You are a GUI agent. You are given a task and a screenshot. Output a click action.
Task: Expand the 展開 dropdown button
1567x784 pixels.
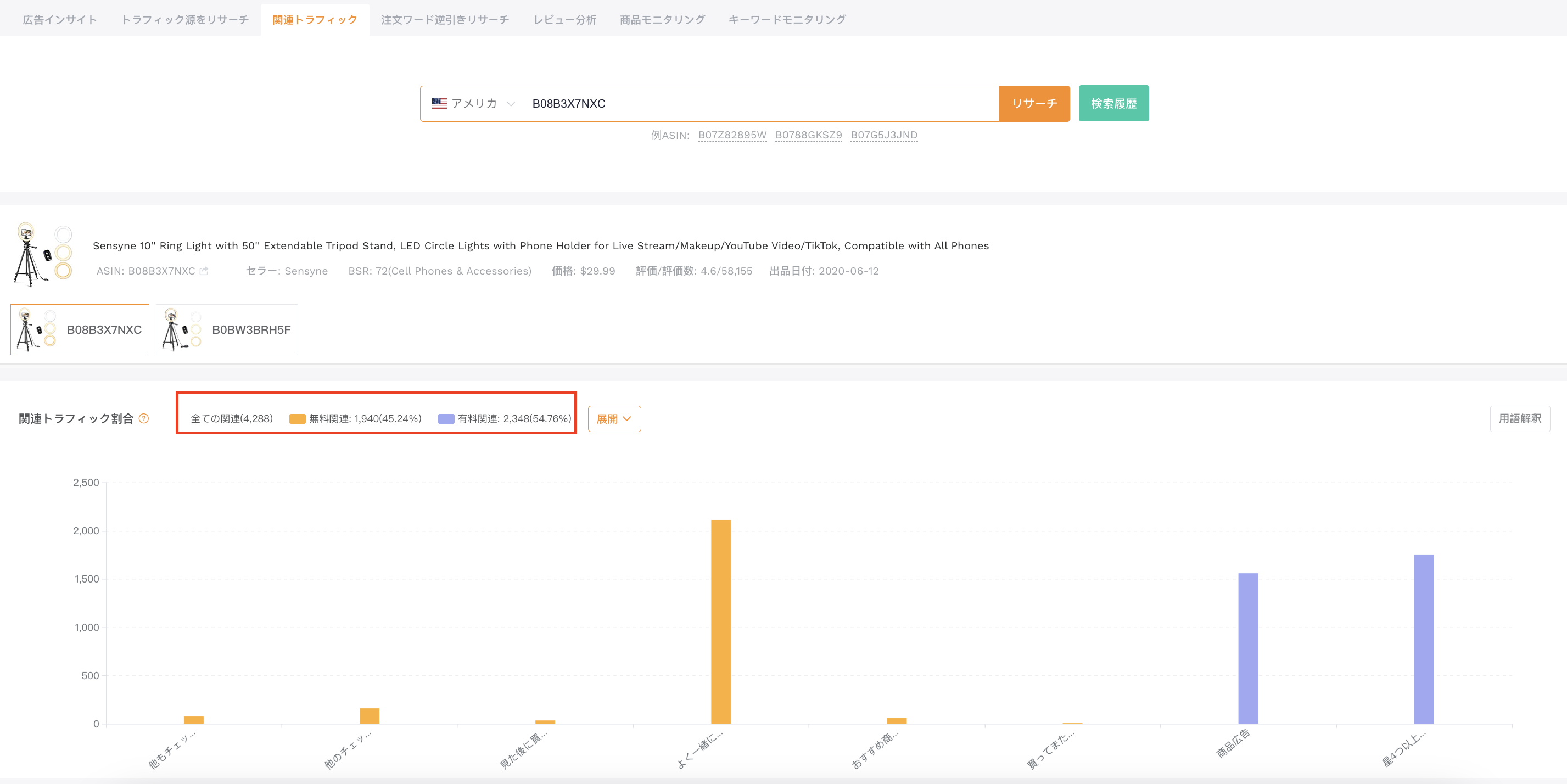point(614,418)
